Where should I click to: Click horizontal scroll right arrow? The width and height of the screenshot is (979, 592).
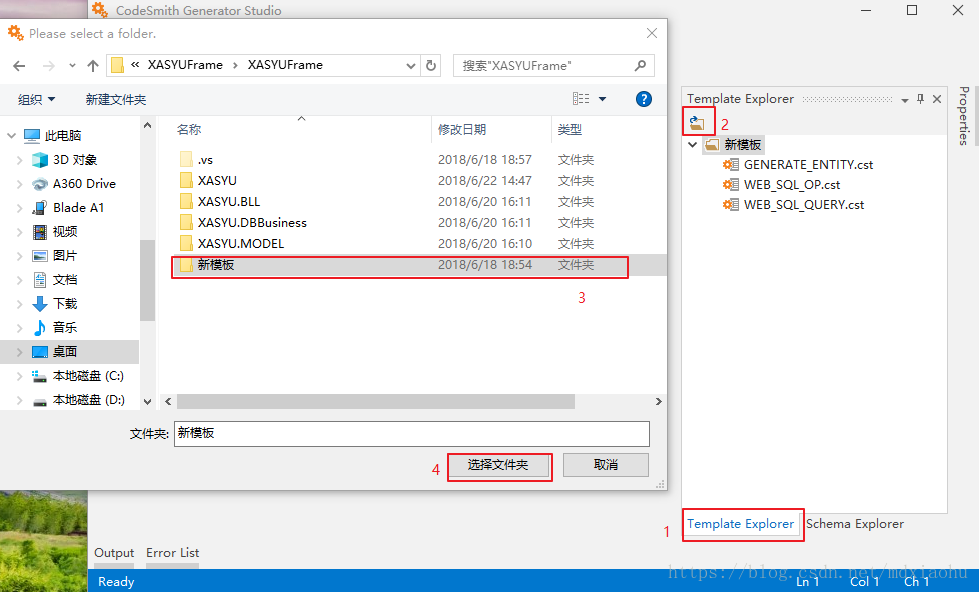pyautogui.click(x=658, y=402)
